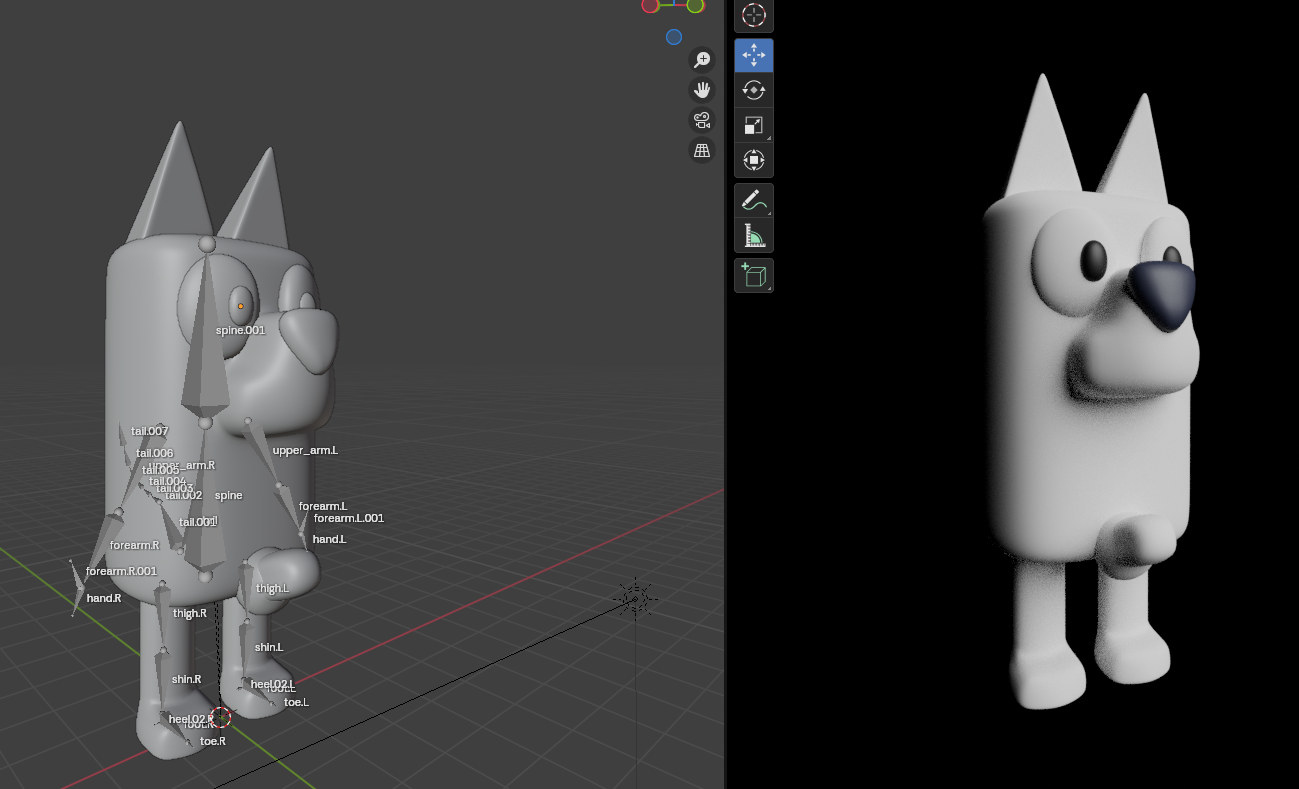The image size is (1299, 789).
Task: Click the hand.R bone label
Action: coord(104,598)
